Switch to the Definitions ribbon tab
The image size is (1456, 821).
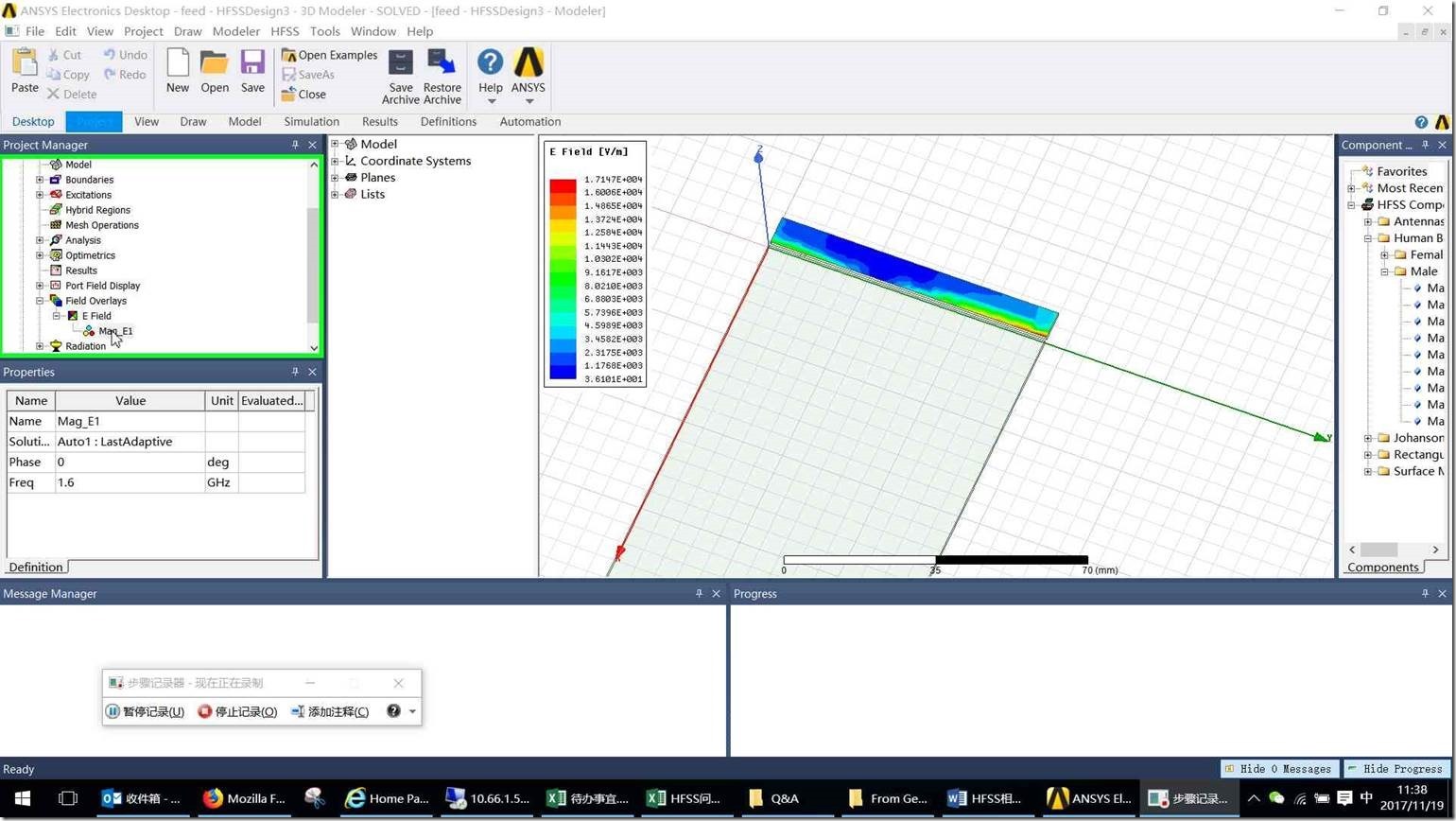448,122
